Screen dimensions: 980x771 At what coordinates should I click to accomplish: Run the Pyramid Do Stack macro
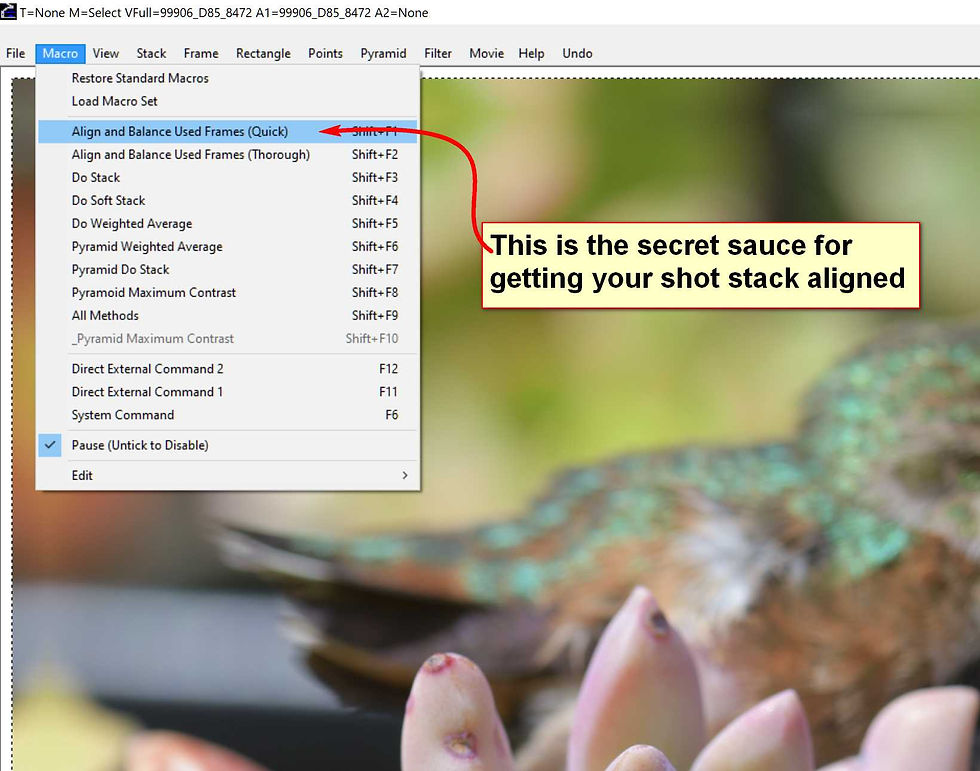coord(228,269)
